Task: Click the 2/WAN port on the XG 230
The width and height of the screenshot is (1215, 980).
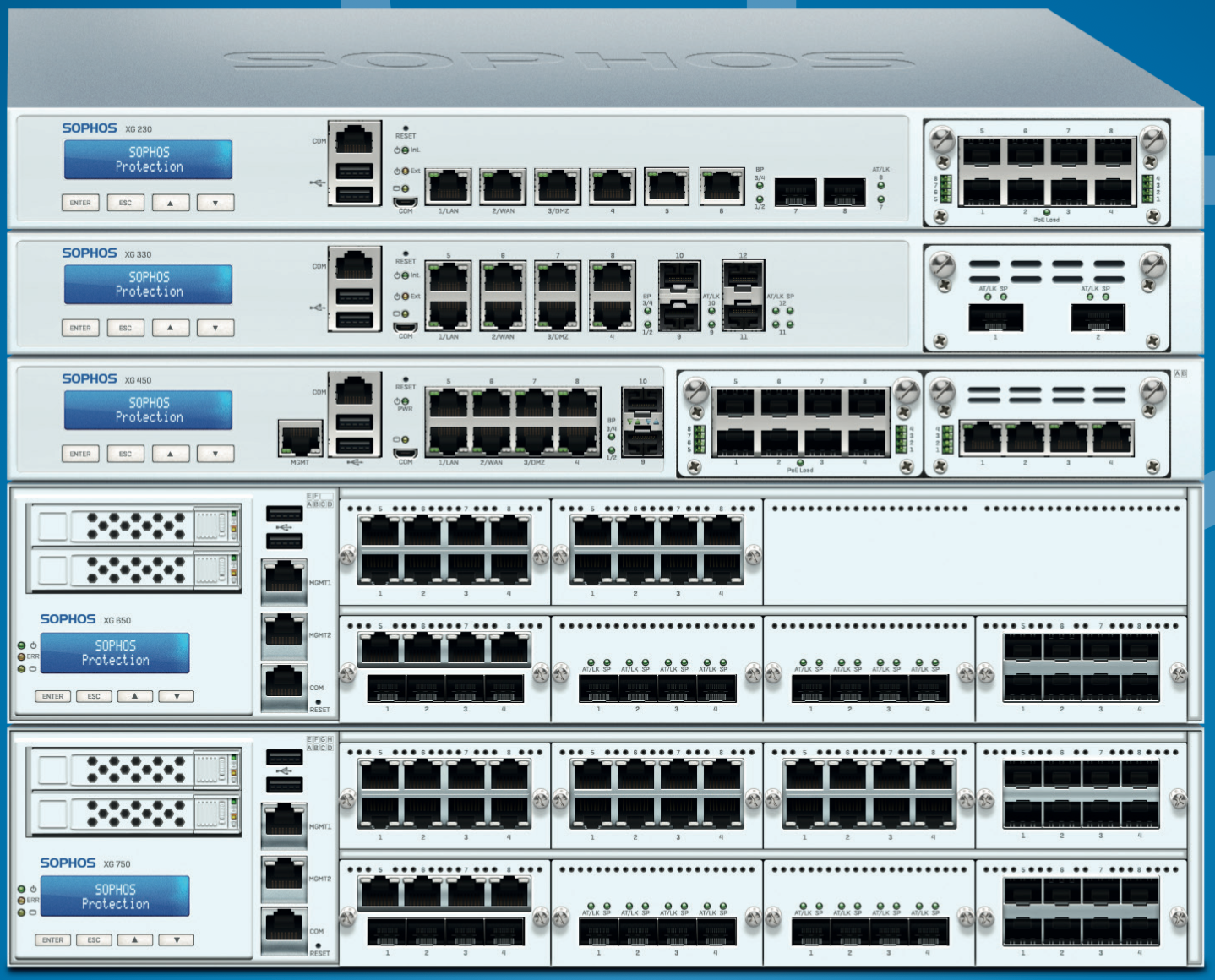Action: coord(503,187)
